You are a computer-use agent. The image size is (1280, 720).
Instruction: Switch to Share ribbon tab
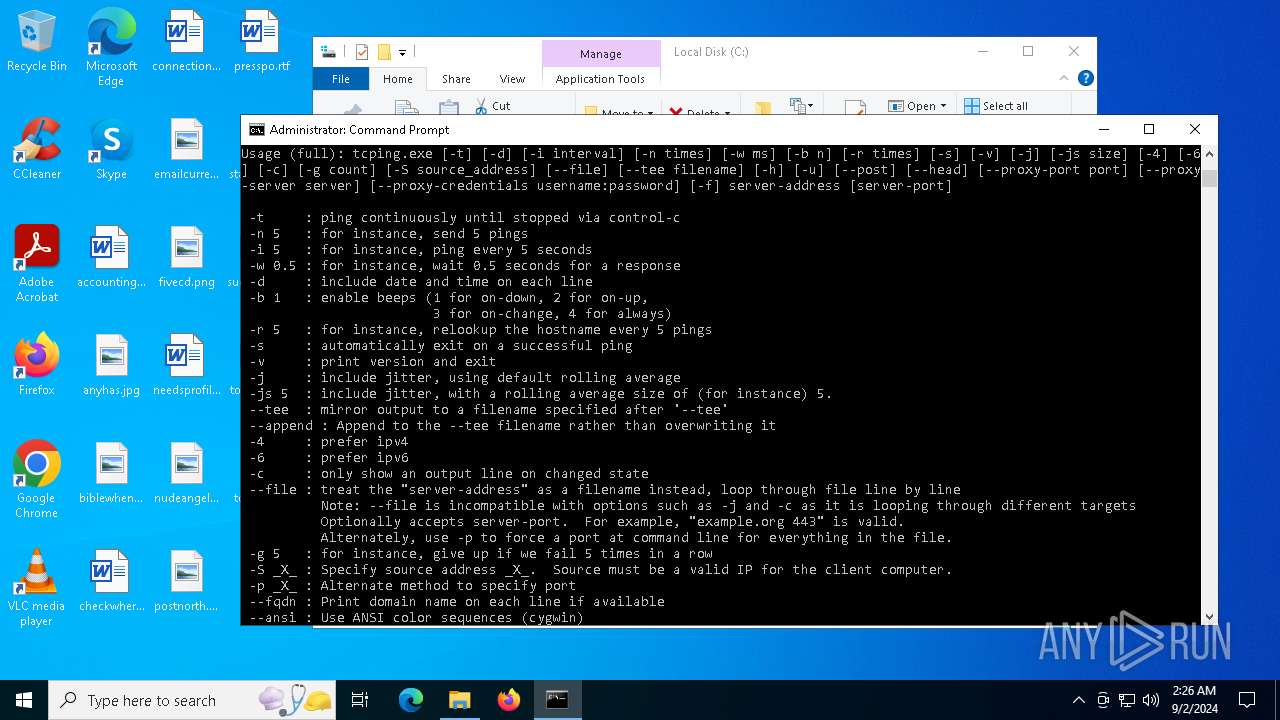coord(456,79)
